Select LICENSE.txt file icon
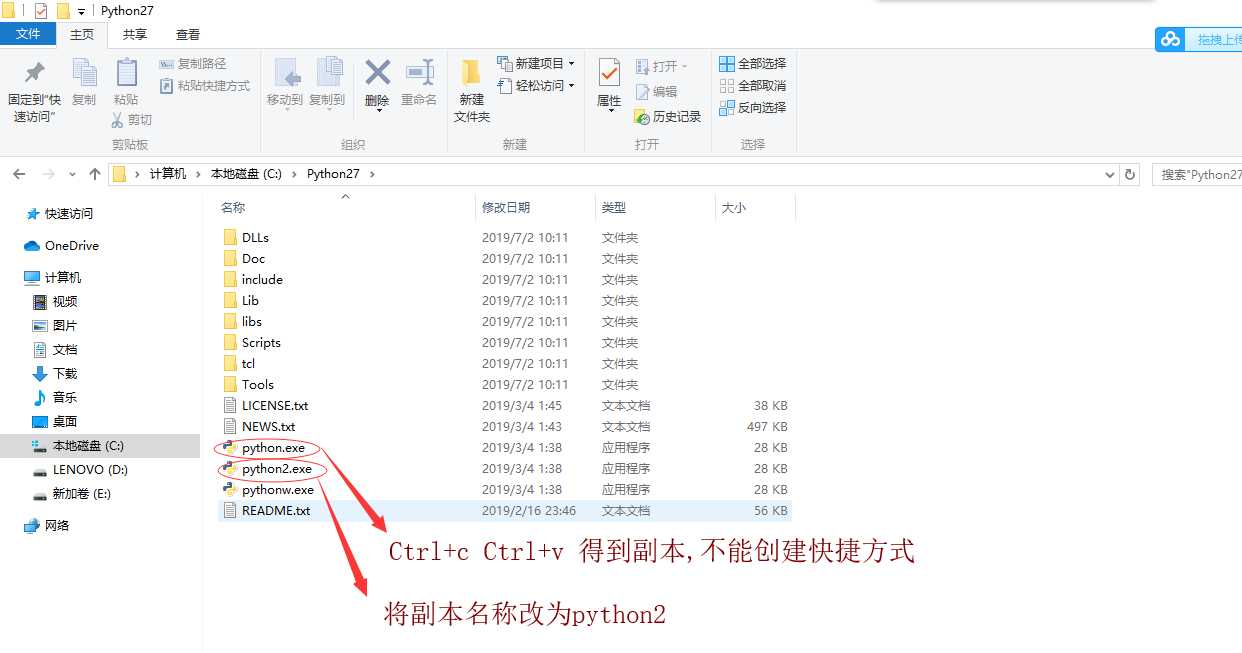Viewport: 1242px width, 653px height. tap(230, 406)
